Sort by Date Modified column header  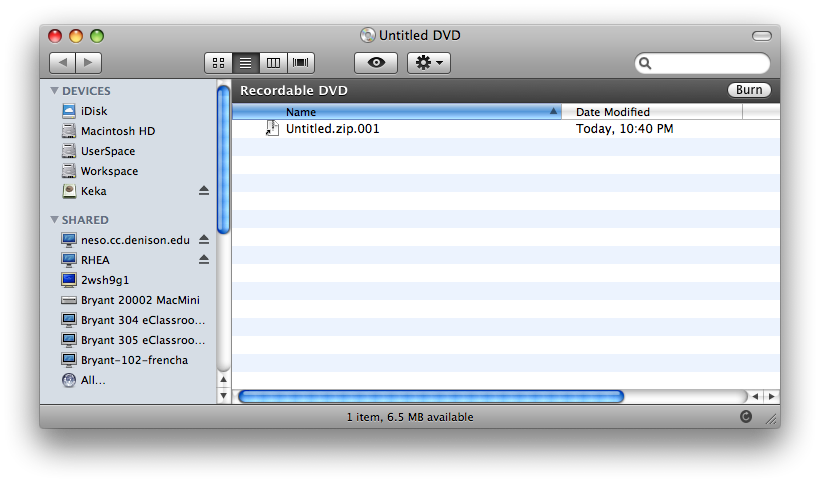652,112
